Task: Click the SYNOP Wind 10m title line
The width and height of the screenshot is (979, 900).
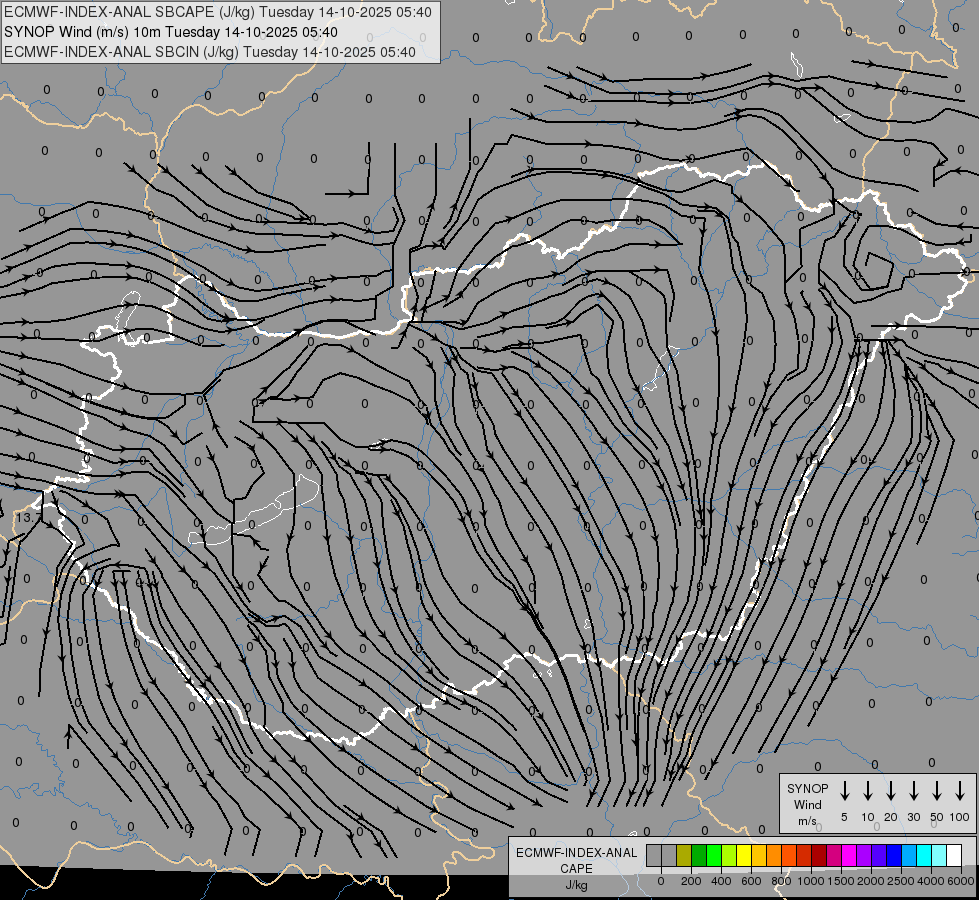Action: [x=178, y=32]
